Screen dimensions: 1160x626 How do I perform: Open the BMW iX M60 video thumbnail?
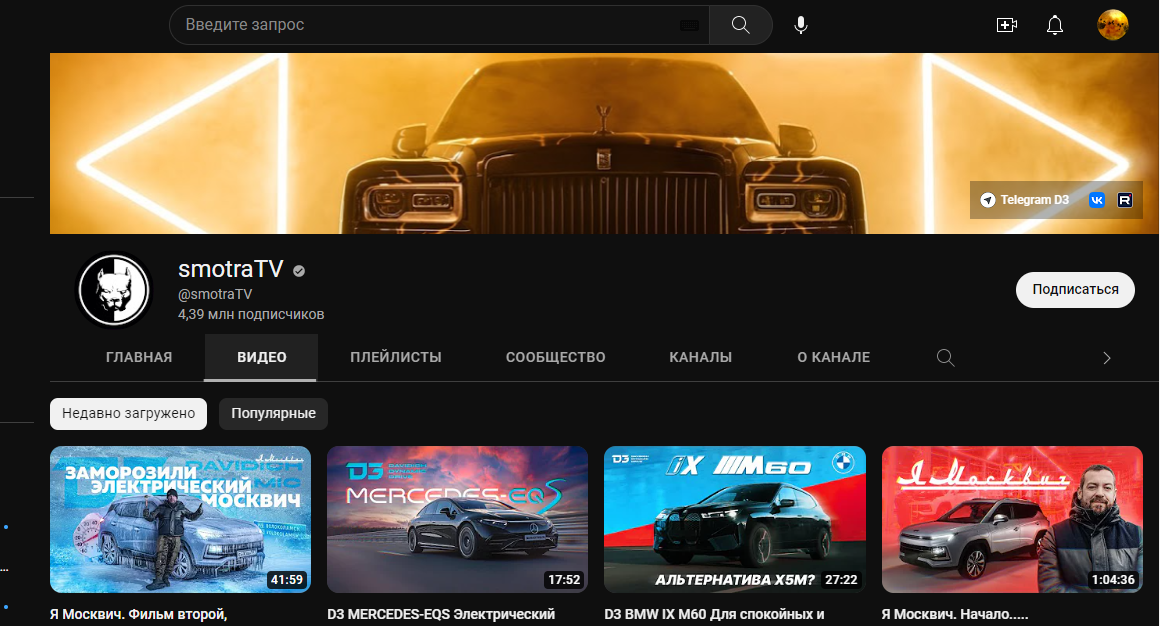[x=735, y=519]
